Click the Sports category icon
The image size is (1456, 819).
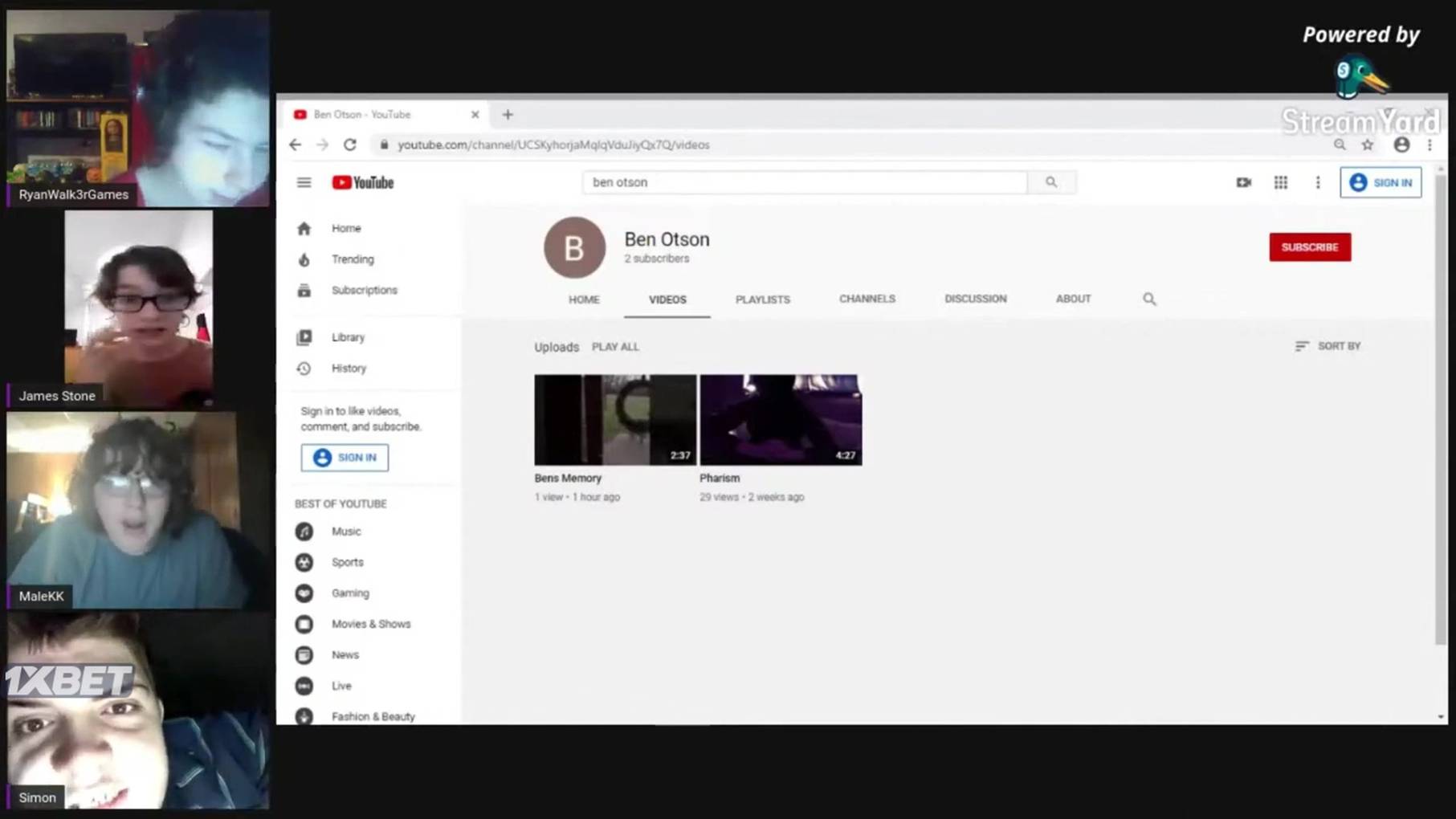point(304,562)
